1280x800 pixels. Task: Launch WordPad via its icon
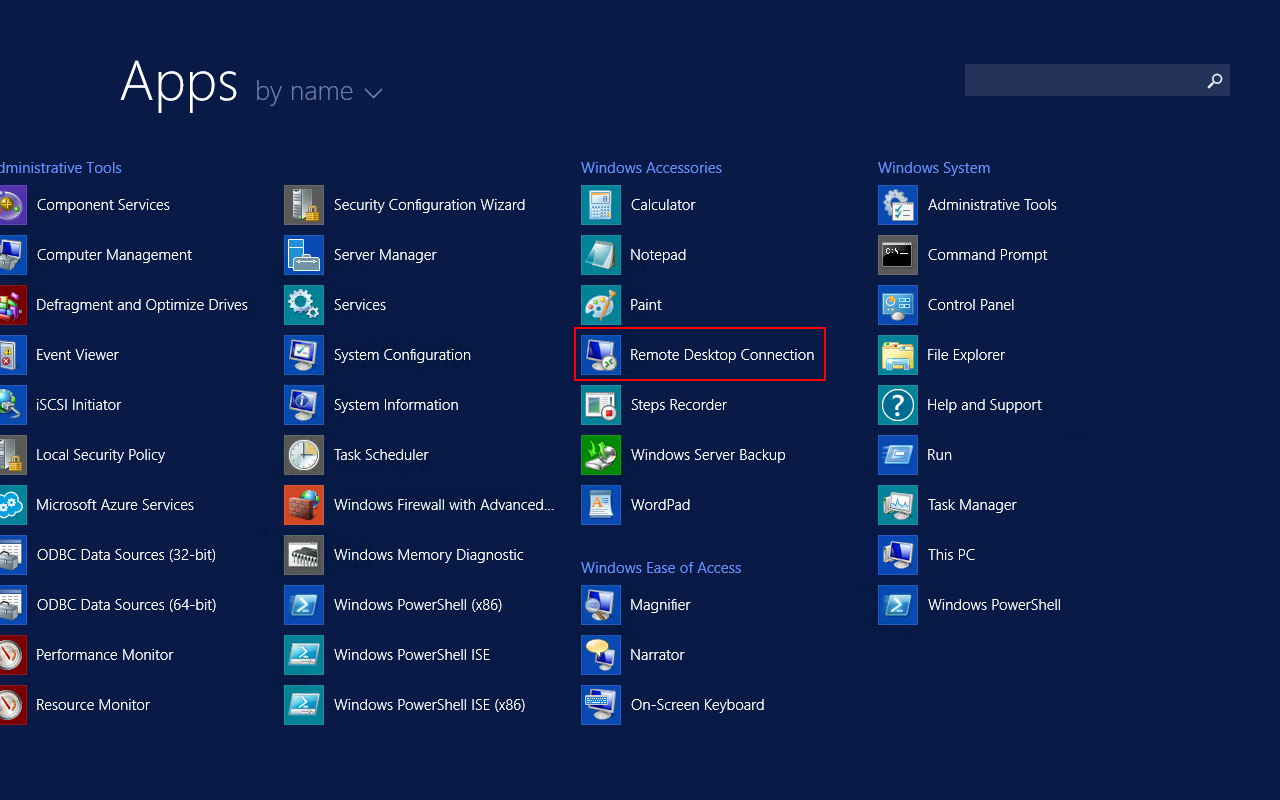(x=601, y=505)
